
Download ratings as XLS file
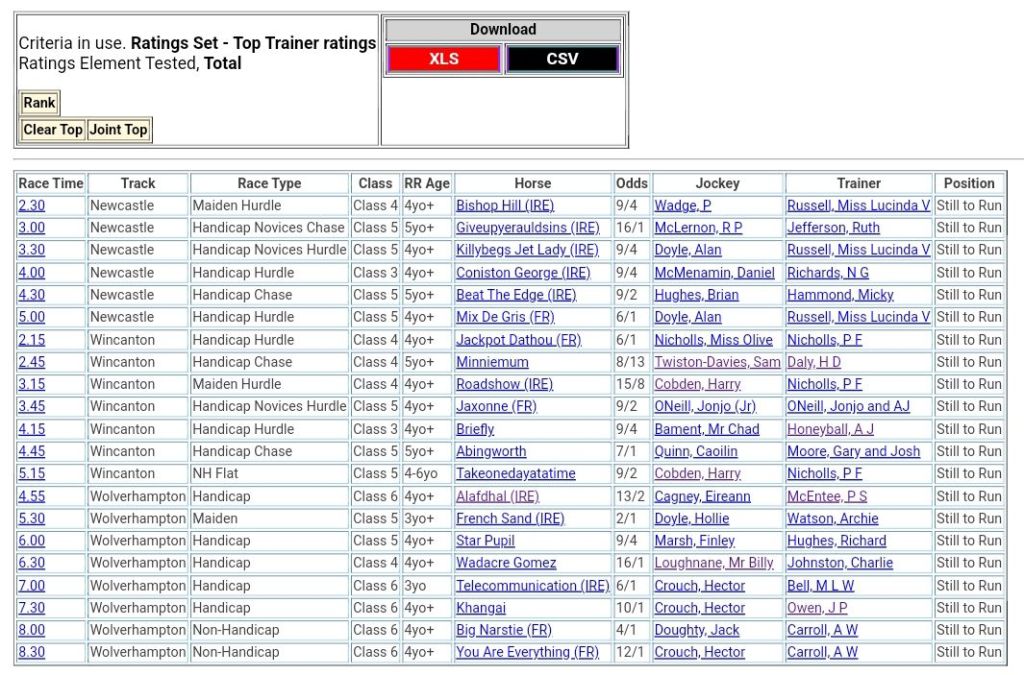click(443, 59)
